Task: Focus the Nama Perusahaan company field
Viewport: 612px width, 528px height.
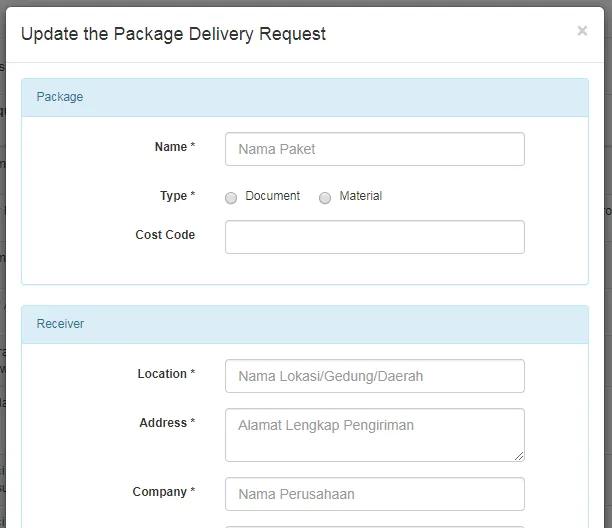Action: coord(374,494)
